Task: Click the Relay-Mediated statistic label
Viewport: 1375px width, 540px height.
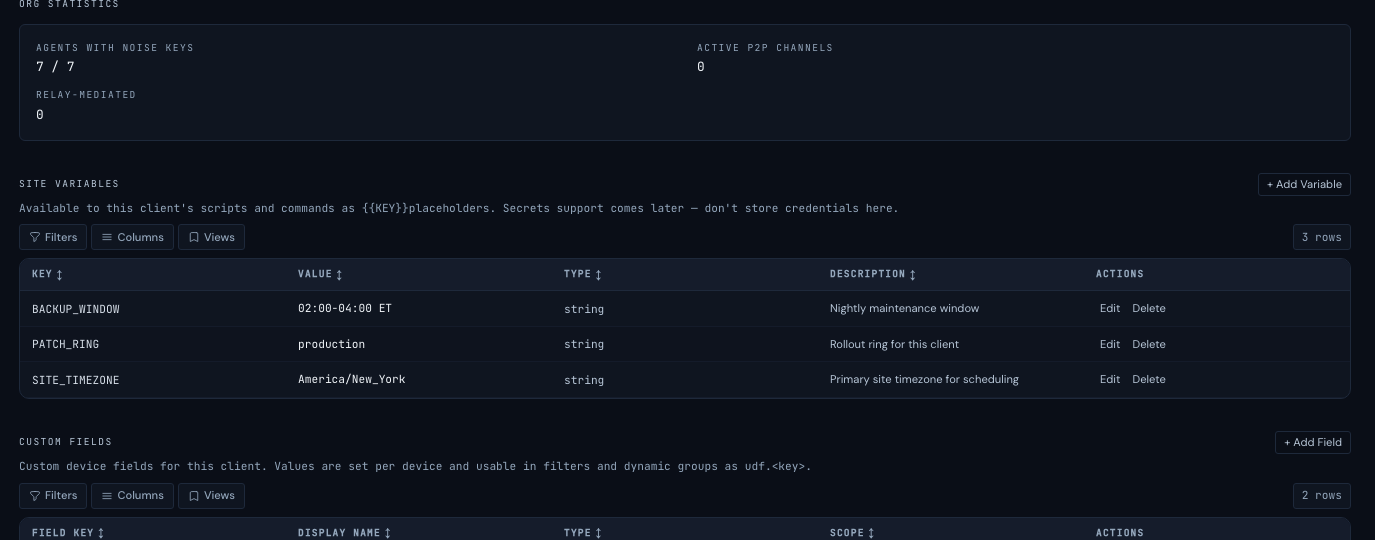Action: pyautogui.click(x=86, y=95)
